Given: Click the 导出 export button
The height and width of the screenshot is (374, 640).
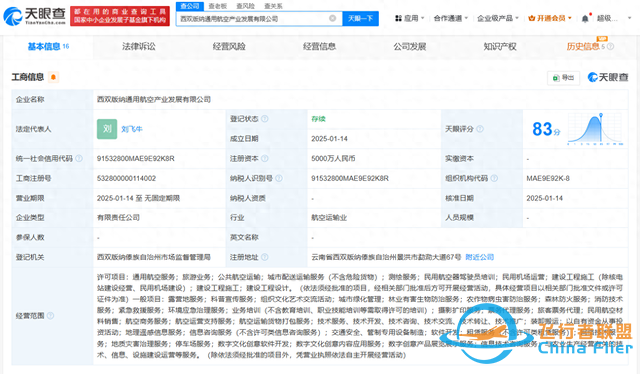Looking at the screenshot, I should pos(563,78).
